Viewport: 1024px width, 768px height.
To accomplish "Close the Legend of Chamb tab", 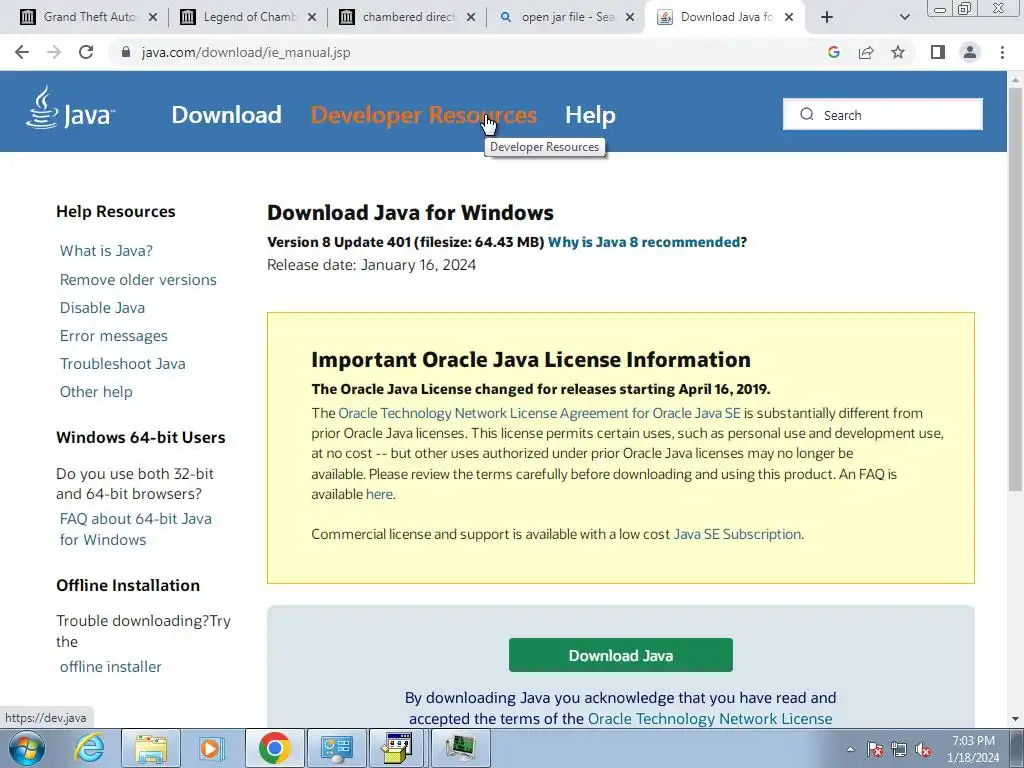I will (312, 18).
